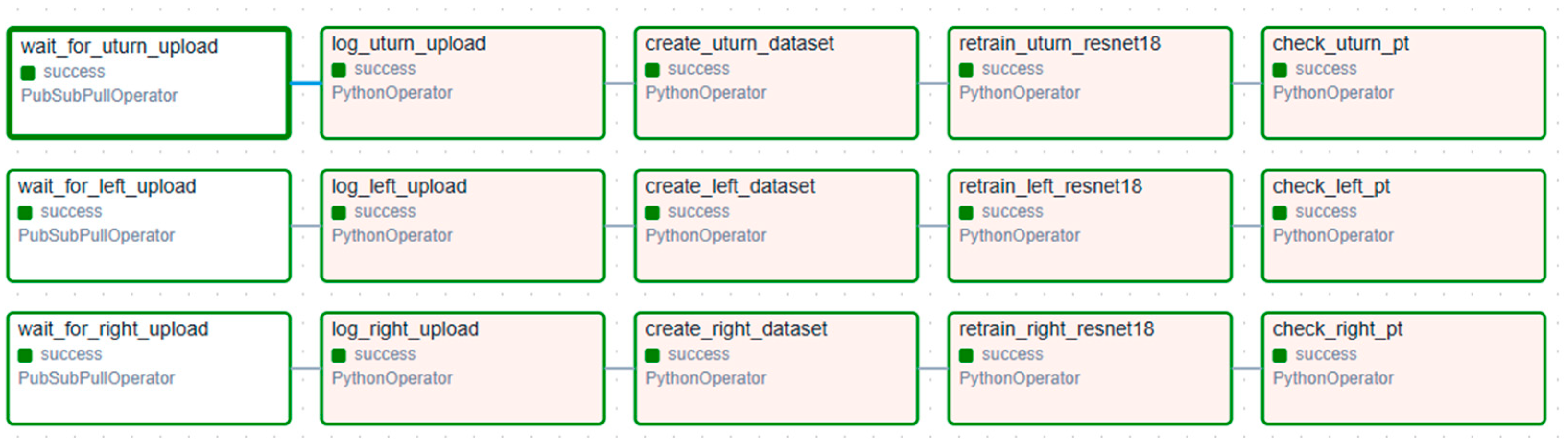Click the create_left_dataset task node

tap(775, 226)
